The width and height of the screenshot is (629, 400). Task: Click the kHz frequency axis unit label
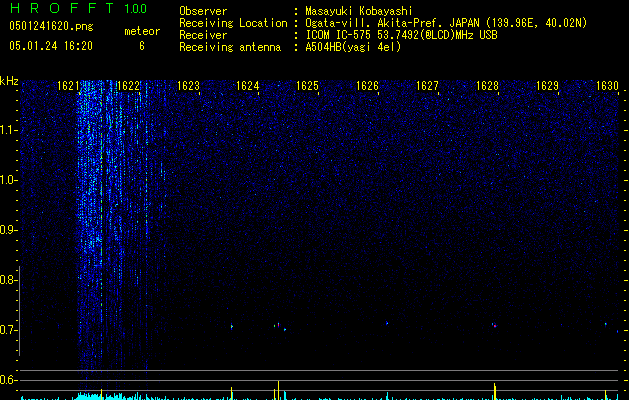point(9,81)
